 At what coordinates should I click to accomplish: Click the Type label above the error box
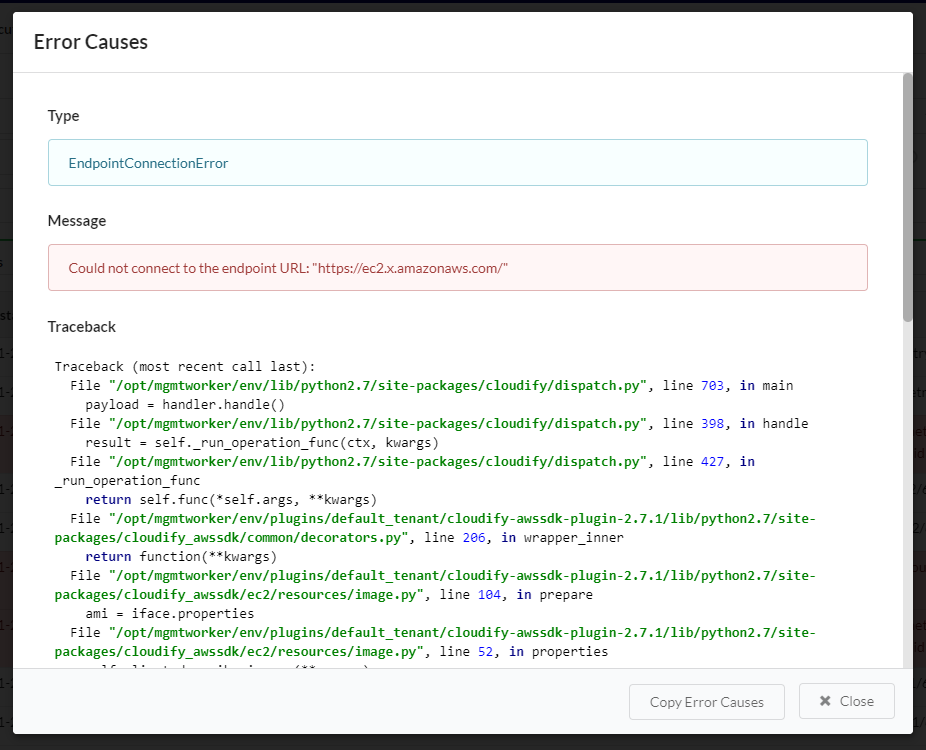tap(63, 116)
